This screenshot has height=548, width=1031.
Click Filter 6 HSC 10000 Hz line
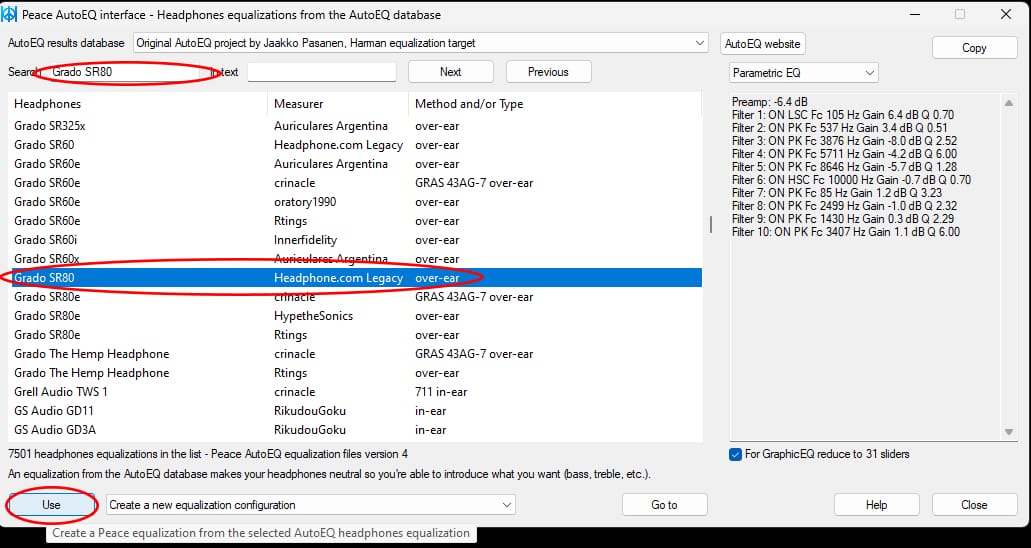[x=851, y=180]
